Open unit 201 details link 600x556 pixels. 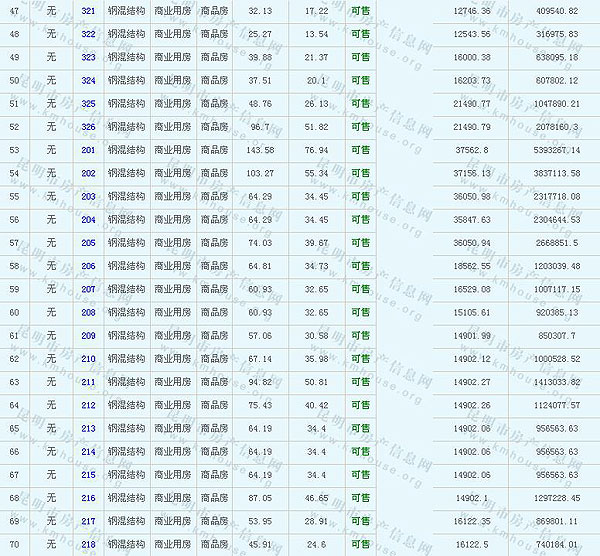coord(88,150)
